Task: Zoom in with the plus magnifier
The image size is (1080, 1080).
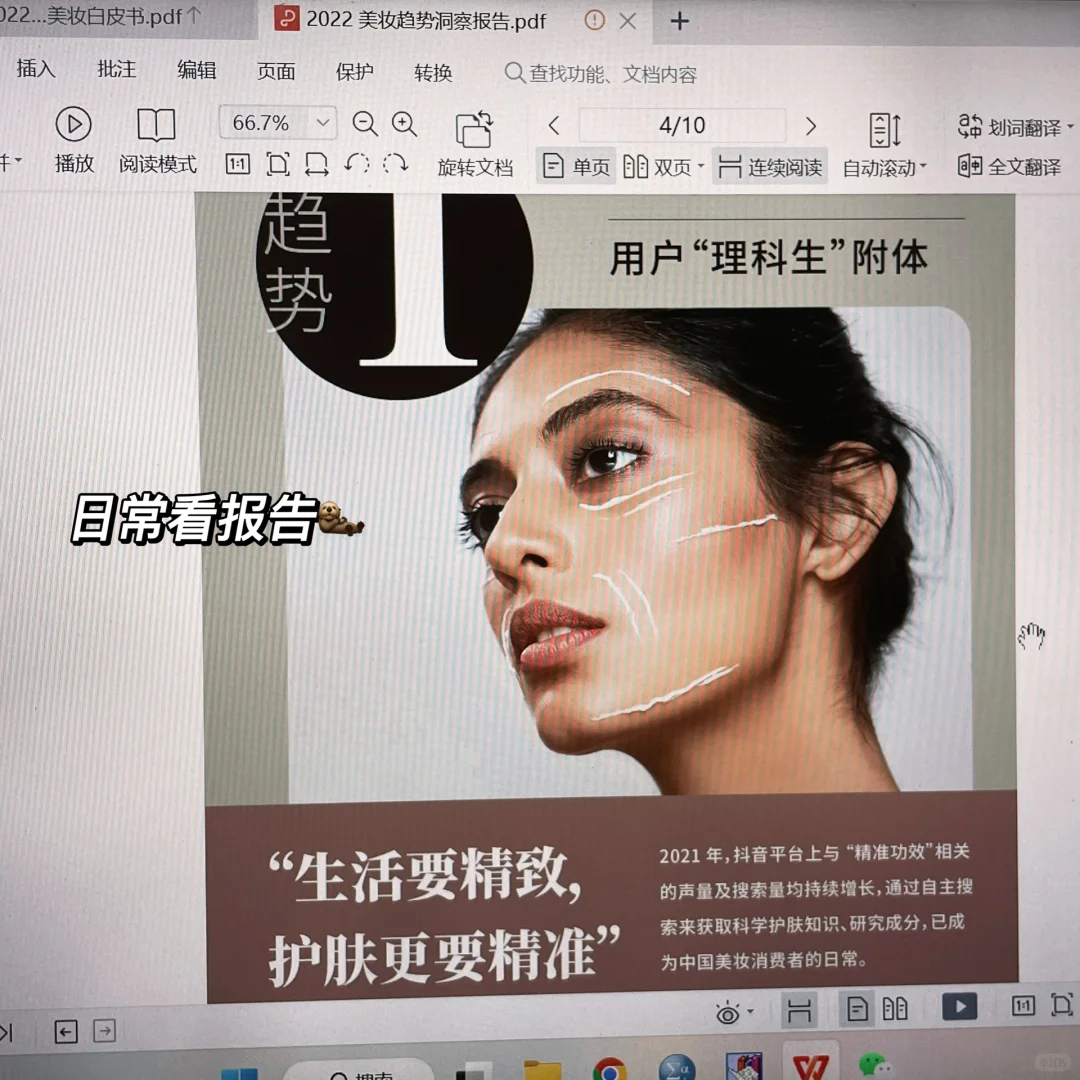Action: pyautogui.click(x=404, y=124)
